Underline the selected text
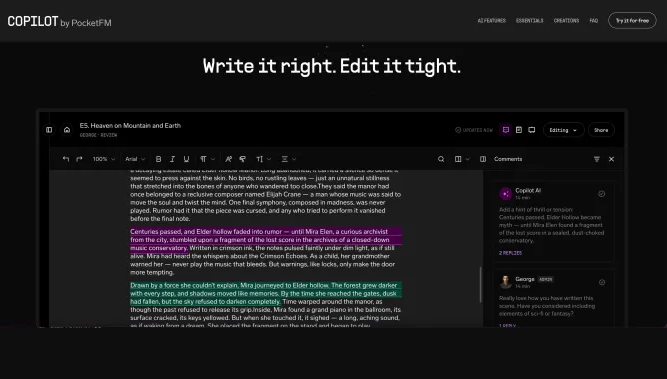Image resolution: width=667 pixels, height=379 pixels. tap(186, 159)
